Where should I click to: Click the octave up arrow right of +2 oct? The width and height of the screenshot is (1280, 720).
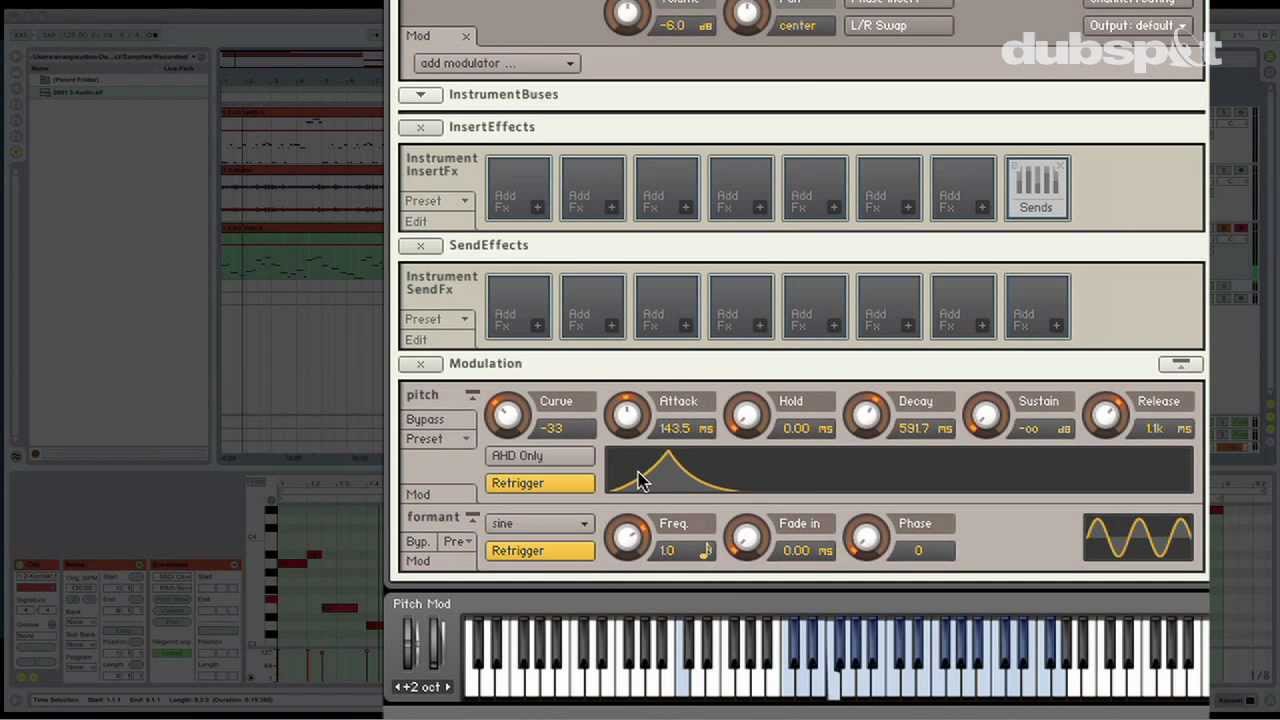447,687
